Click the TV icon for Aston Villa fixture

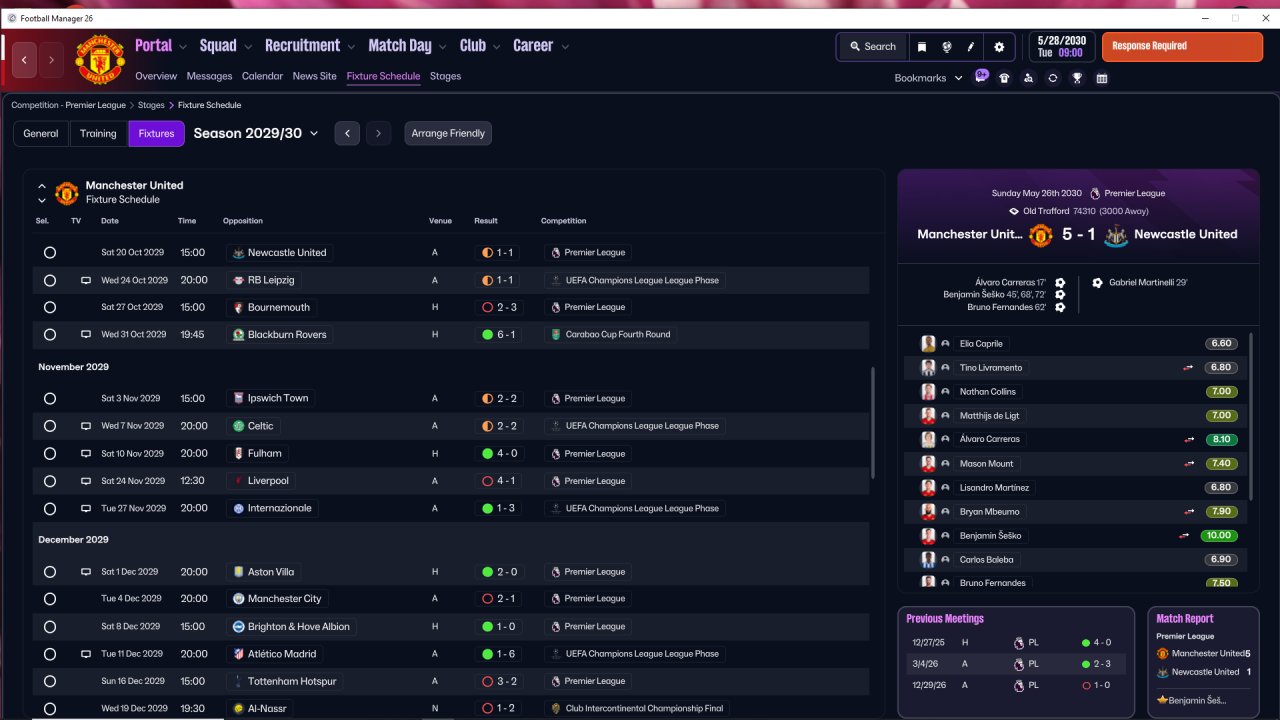coord(86,572)
